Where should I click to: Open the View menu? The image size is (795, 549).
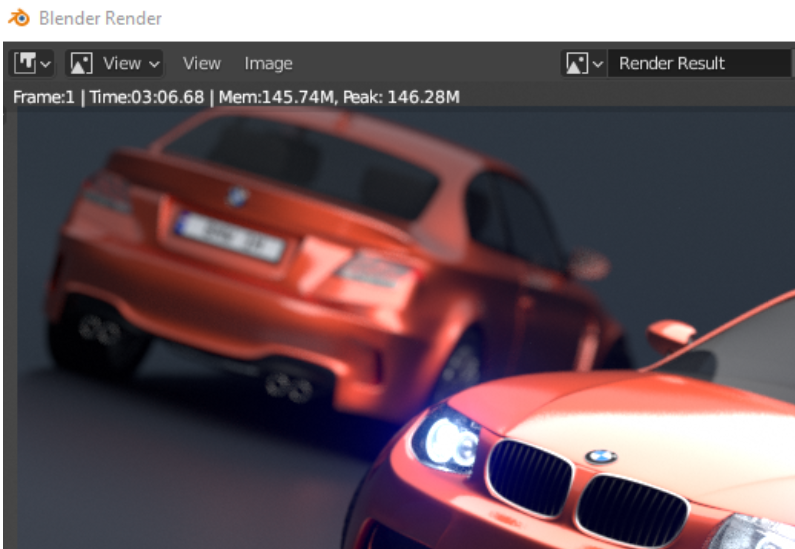(x=202, y=63)
